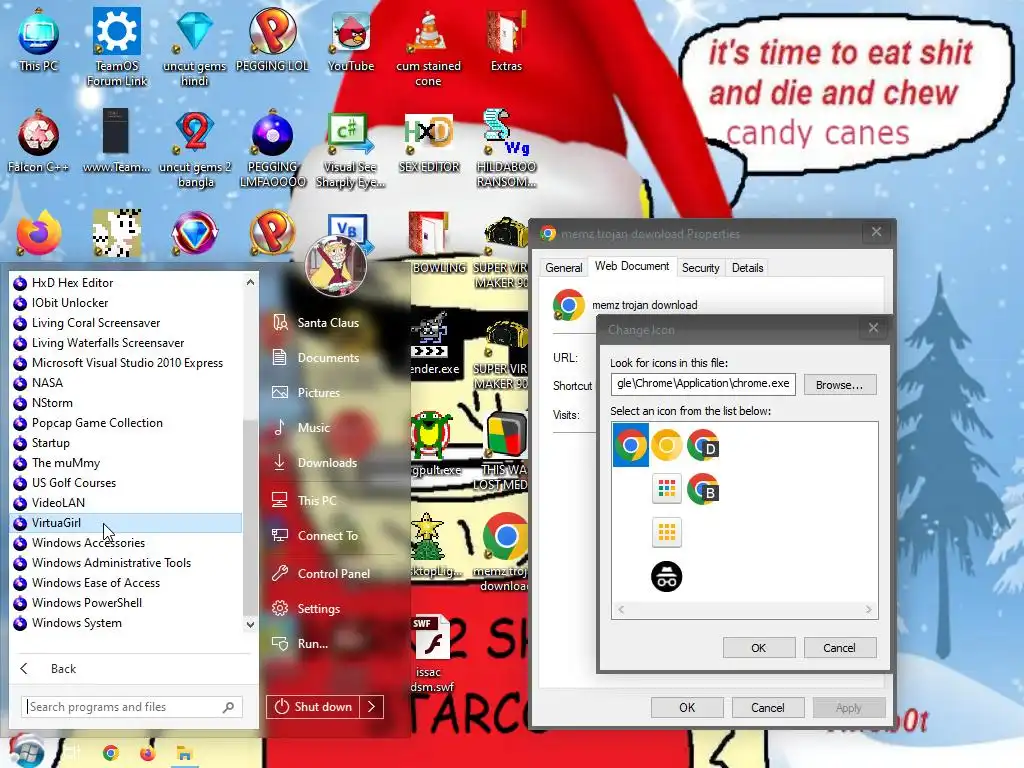The image size is (1024, 768).
Task: Open TeamOS Forum Link desktop icon
Action: tap(117, 47)
